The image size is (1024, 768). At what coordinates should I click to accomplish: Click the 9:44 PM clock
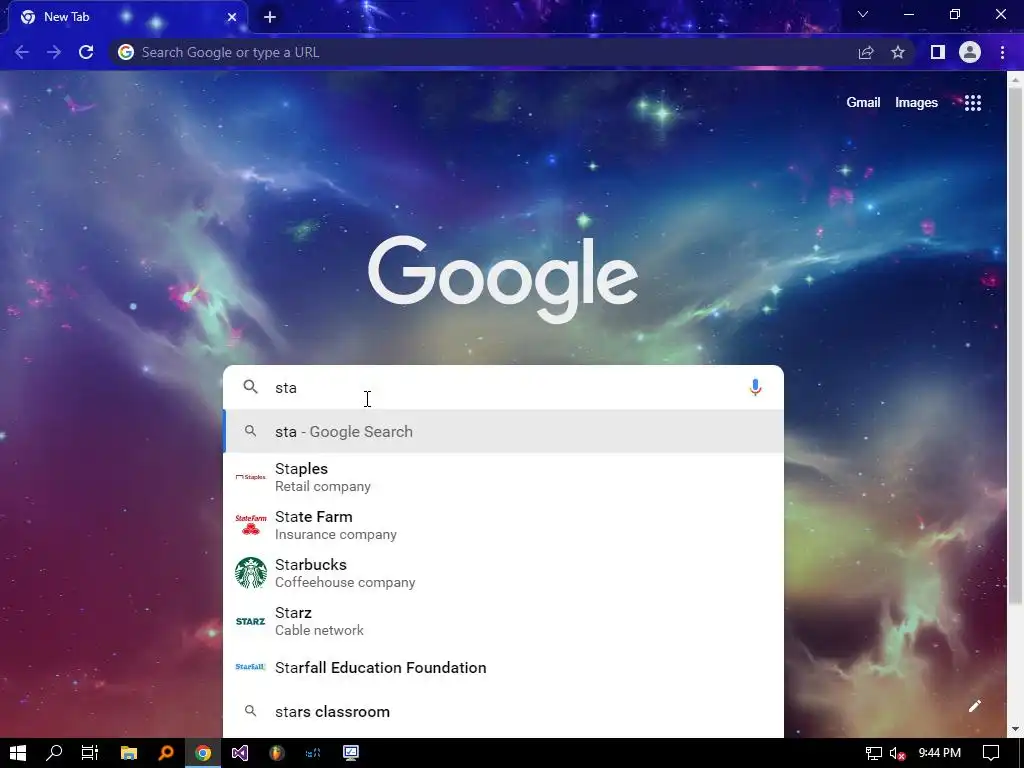[940, 753]
